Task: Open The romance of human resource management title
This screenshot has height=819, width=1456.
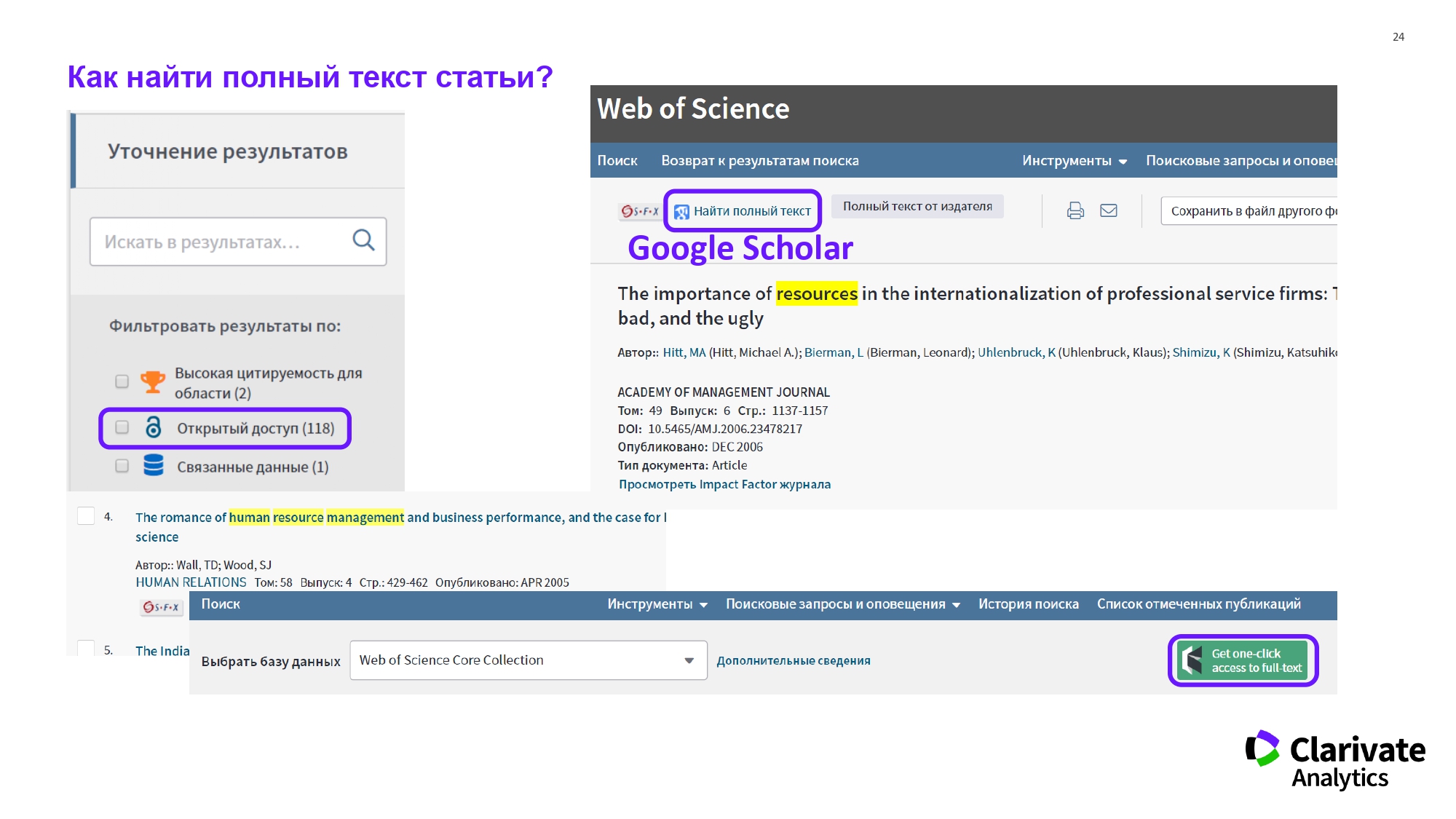Action: point(400,527)
